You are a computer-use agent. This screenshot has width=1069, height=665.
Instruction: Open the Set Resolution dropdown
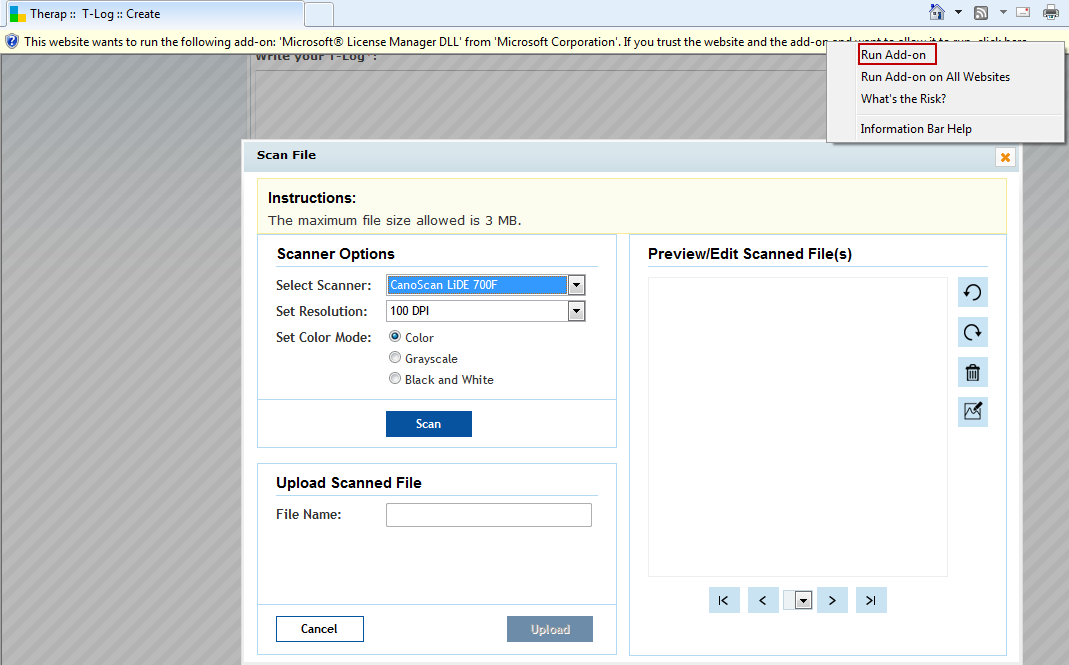pos(577,311)
